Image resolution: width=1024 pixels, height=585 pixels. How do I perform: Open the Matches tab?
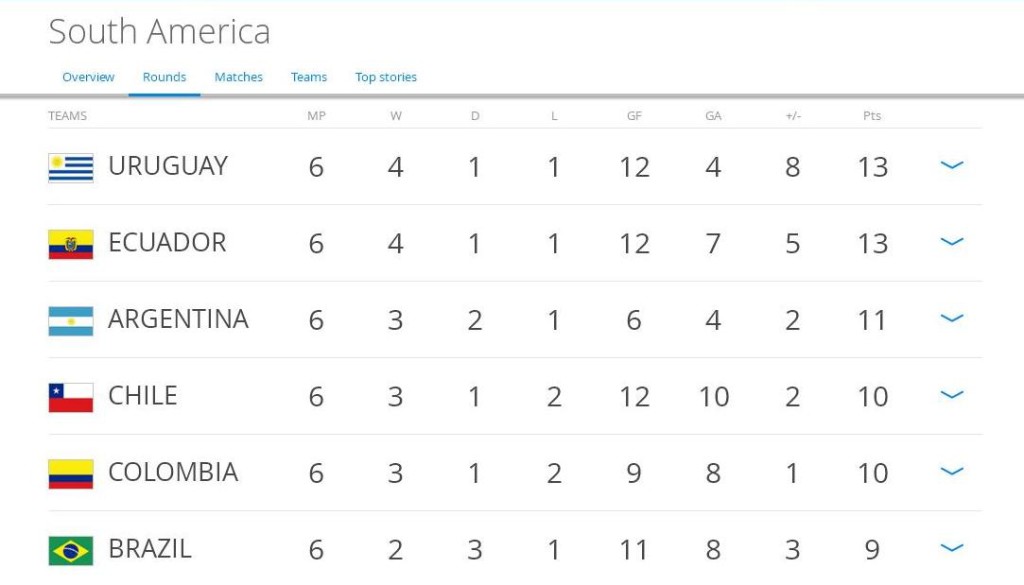click(x=238, y=77)
